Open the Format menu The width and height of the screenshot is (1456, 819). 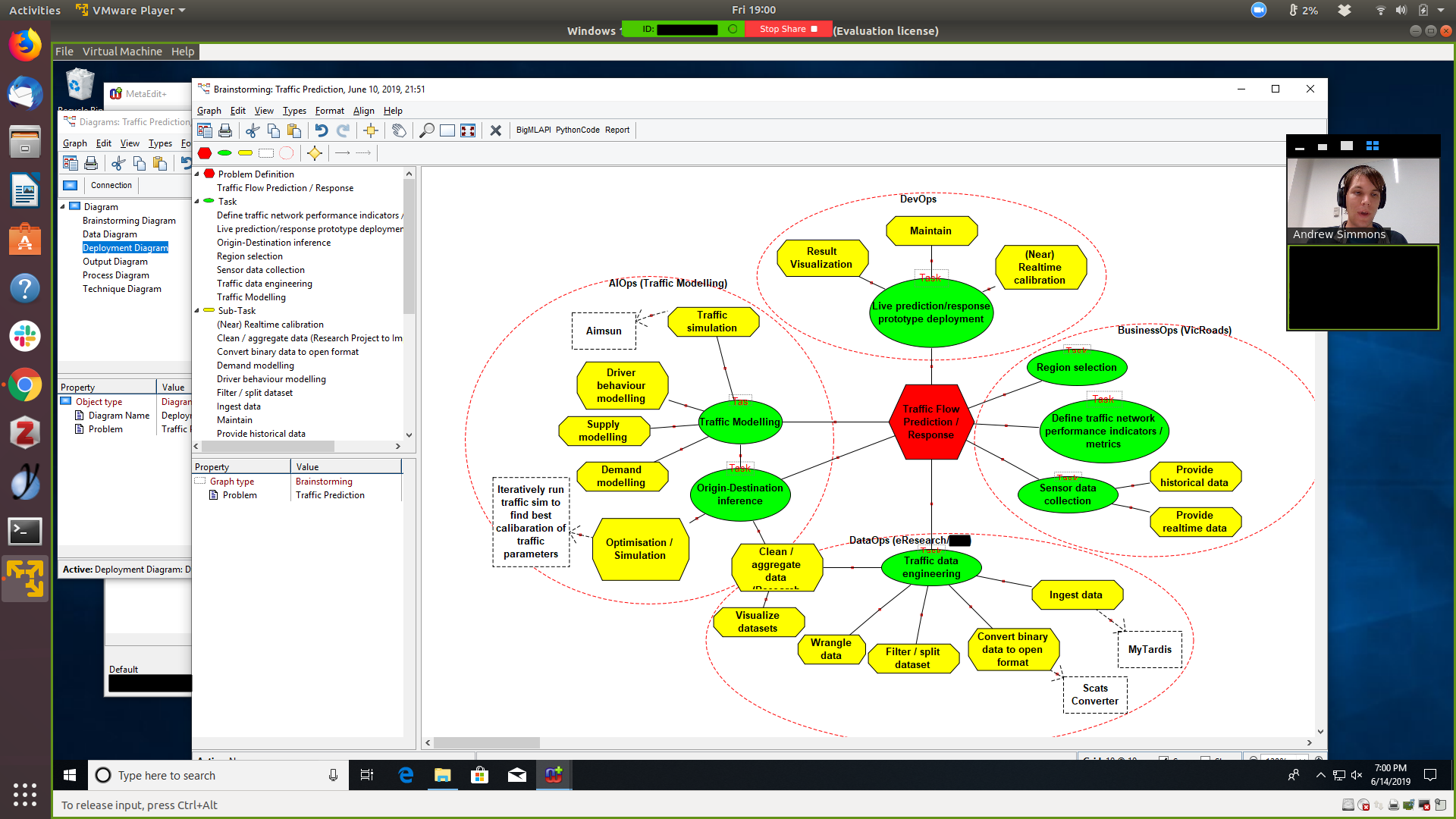[329, 111]
